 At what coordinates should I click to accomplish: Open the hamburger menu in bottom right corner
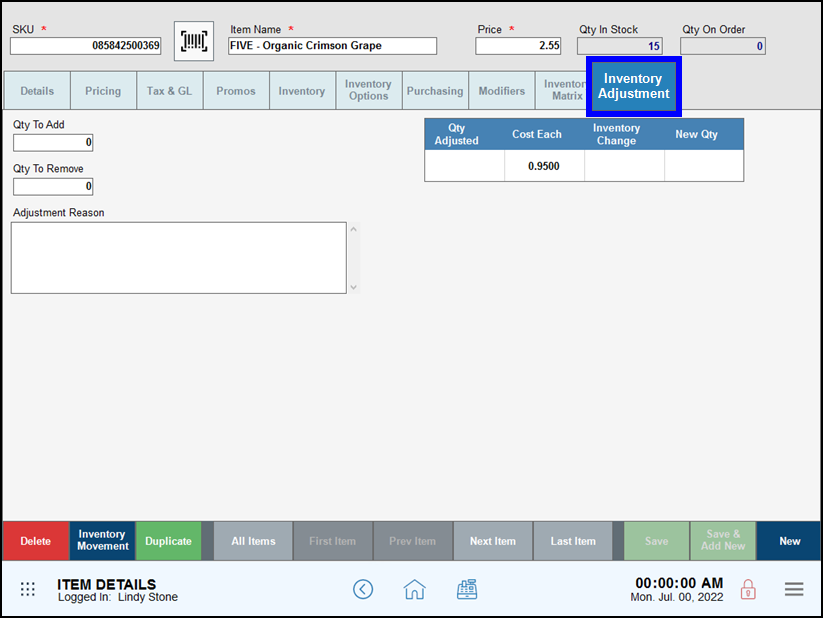coord(794,589)
